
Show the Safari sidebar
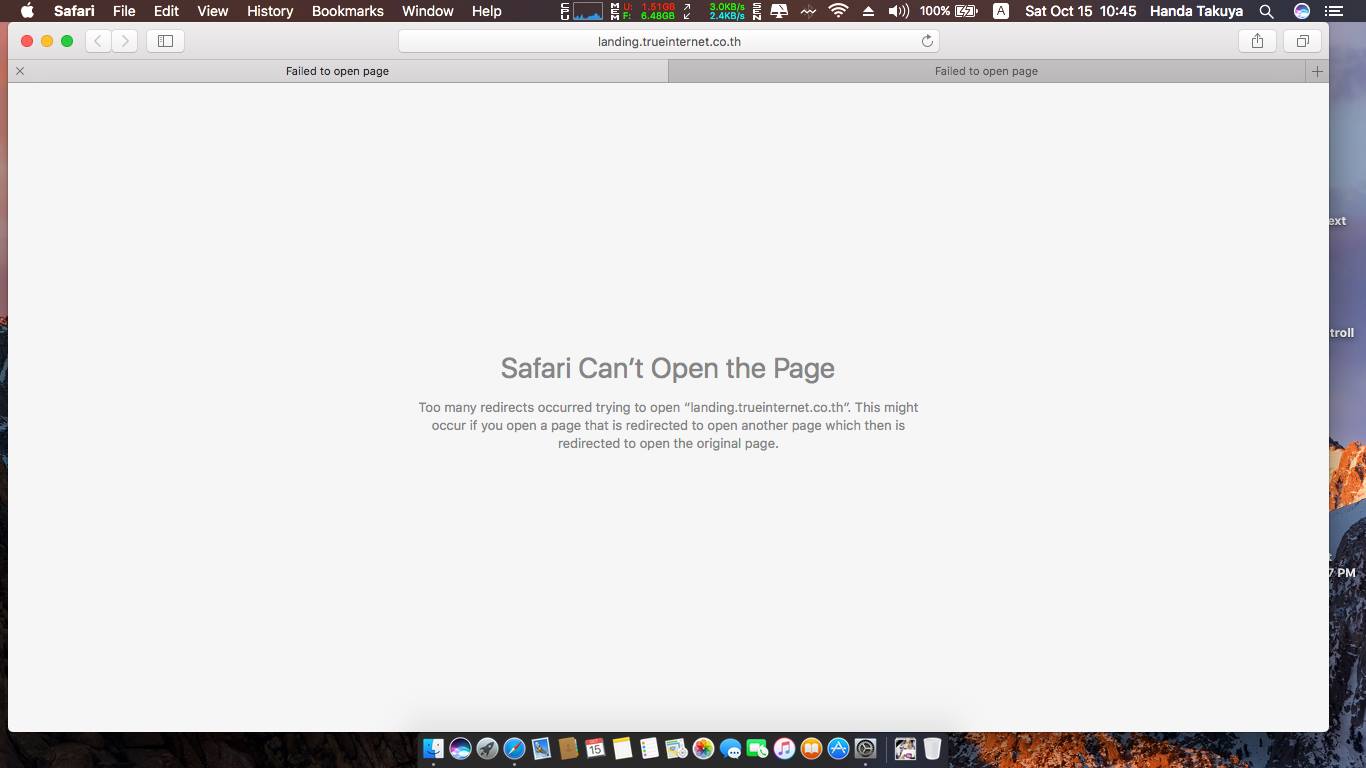click(166, 41)
